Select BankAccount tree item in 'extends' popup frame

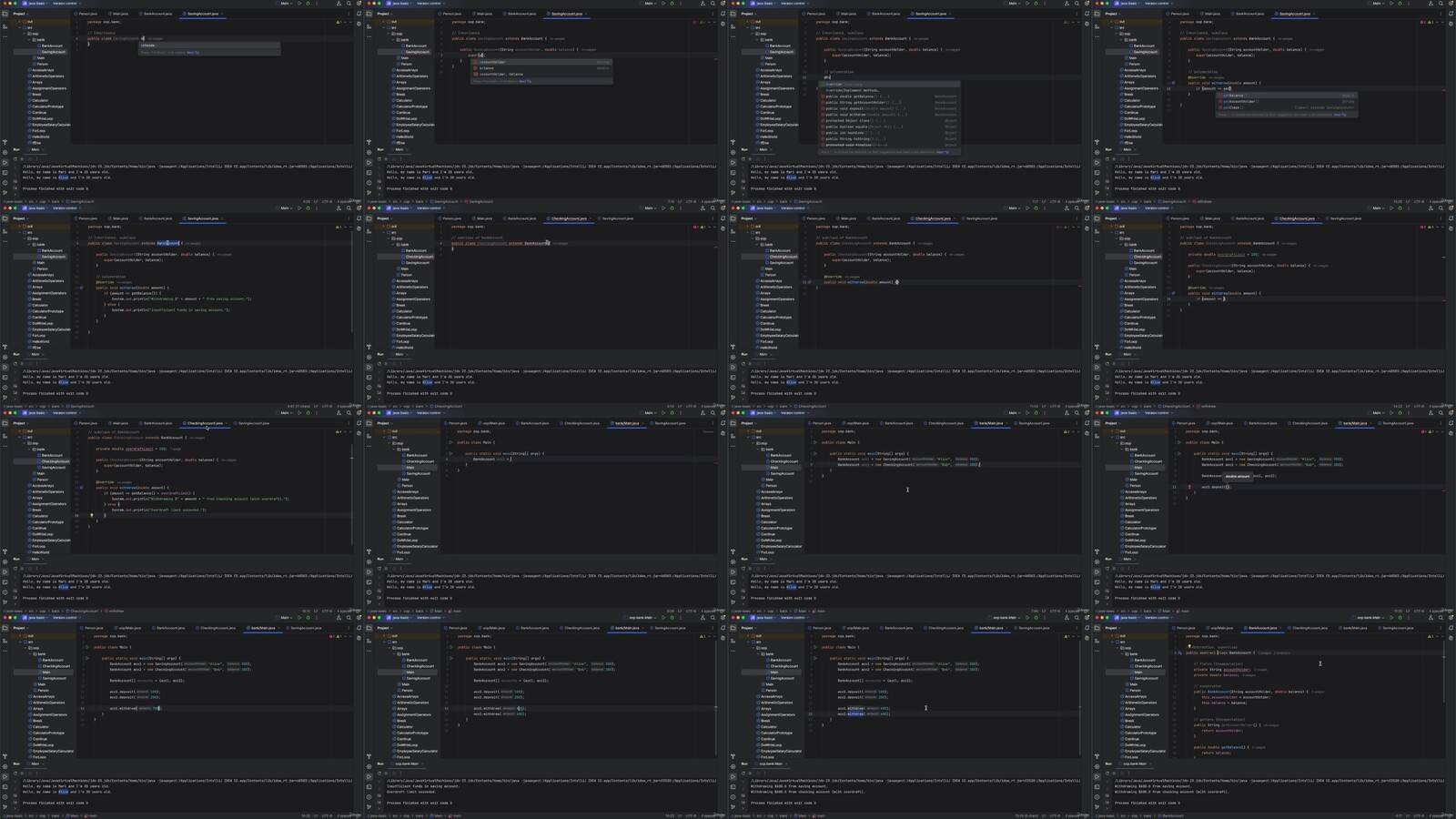click(50, 45)
